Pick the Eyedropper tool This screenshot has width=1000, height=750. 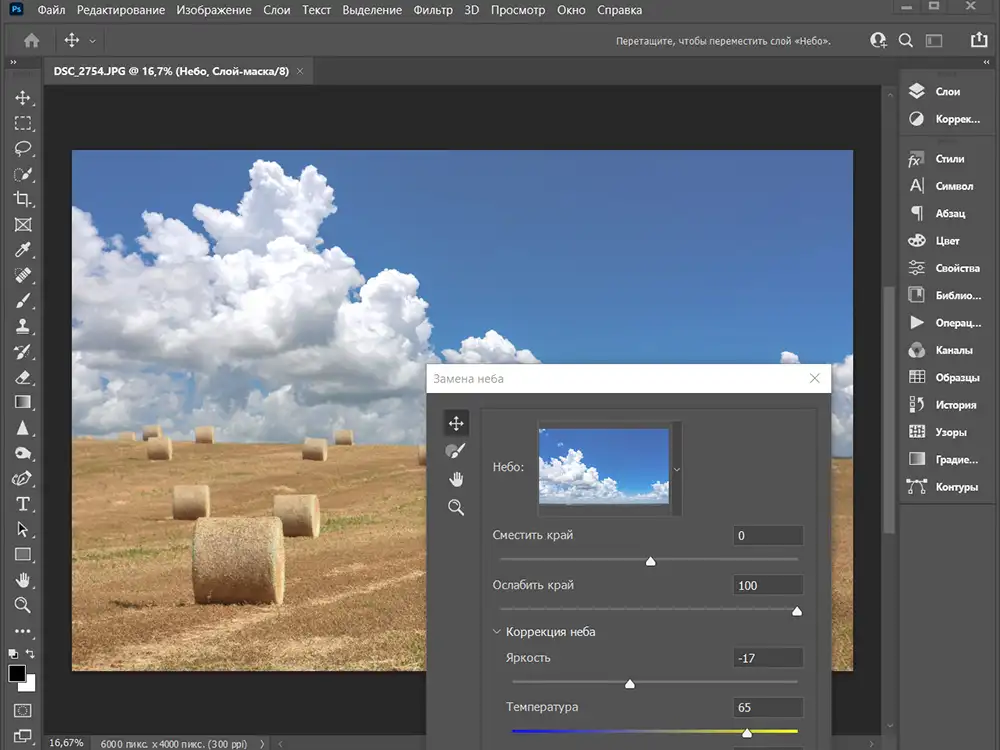[x=23, y=250]
